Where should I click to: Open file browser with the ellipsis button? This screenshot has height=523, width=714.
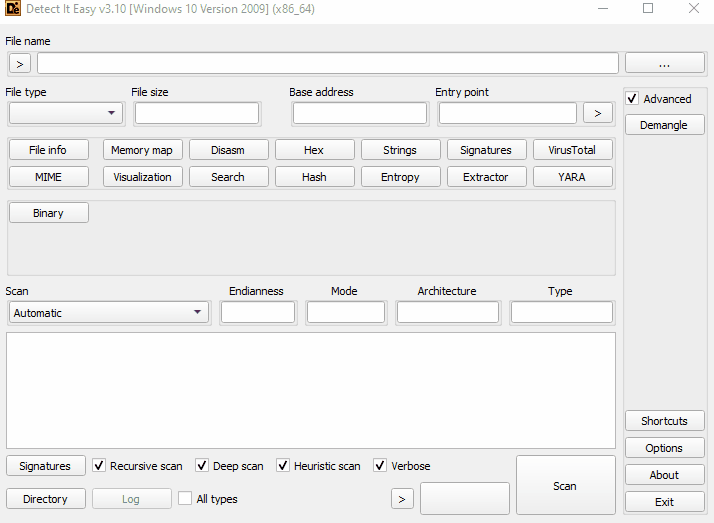pos(664,63)
